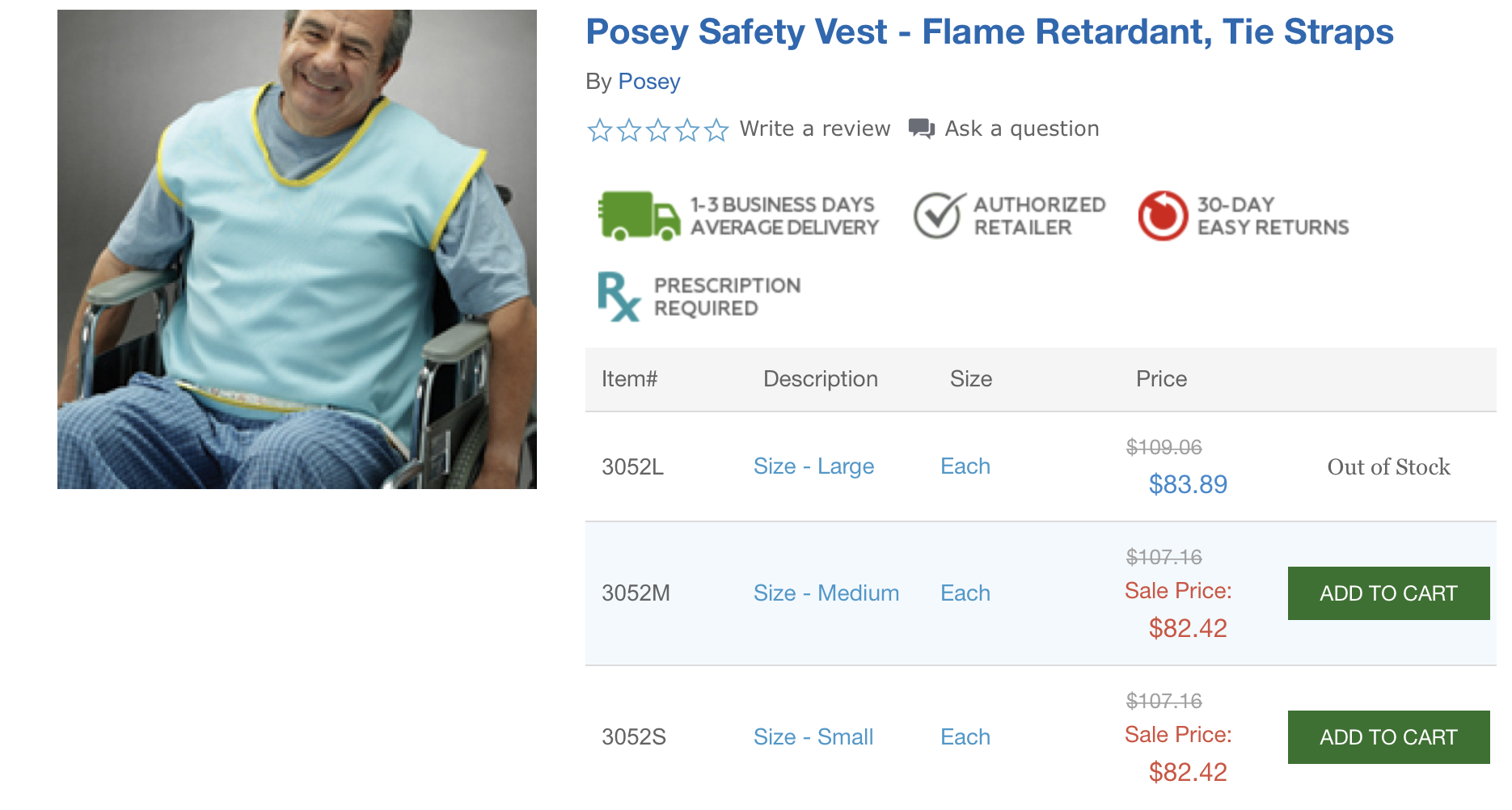Screen dimensions: 1512x810
Task: Click Ask a question link
Action: 1022,129
